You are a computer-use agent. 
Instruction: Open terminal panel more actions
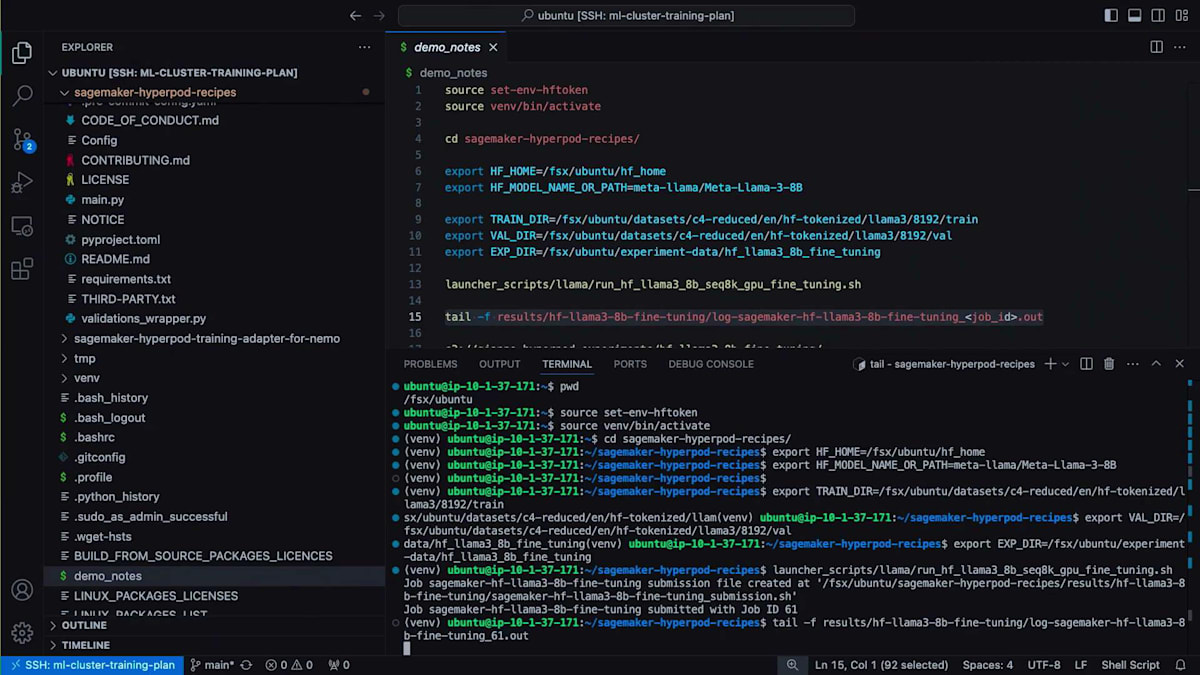[1131, 364]
